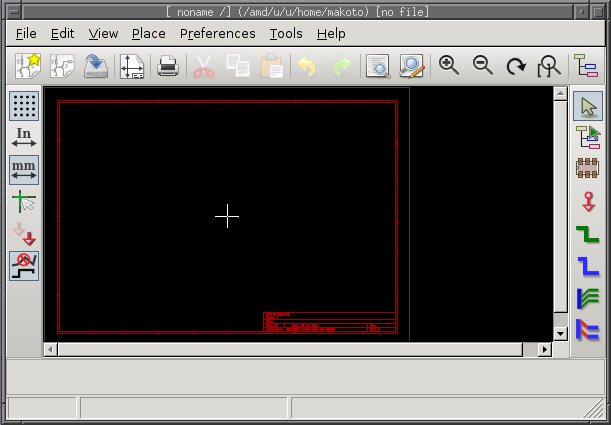Toggle millimeter units button
The width and height of the screenshot is (611, 425).
pyautogui.click(x=25, y=169)
